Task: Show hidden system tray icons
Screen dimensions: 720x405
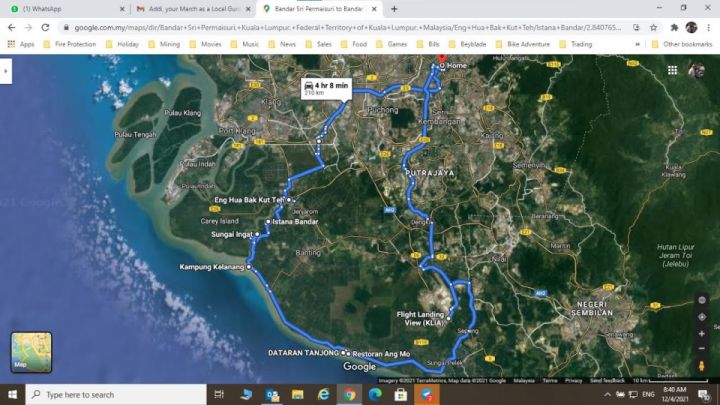Action: [x=607, y=394]
